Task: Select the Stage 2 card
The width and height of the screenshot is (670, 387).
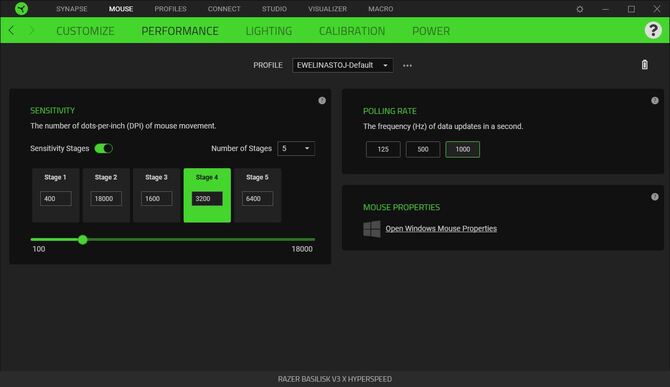Action: click(x=106, y=195)
